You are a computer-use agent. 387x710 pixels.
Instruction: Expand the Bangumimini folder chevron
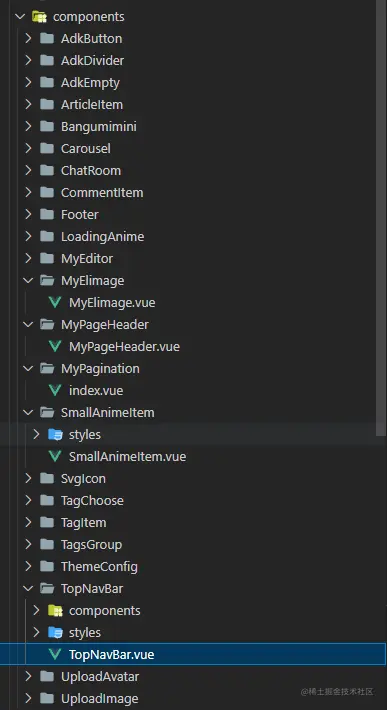click(29, 126)
